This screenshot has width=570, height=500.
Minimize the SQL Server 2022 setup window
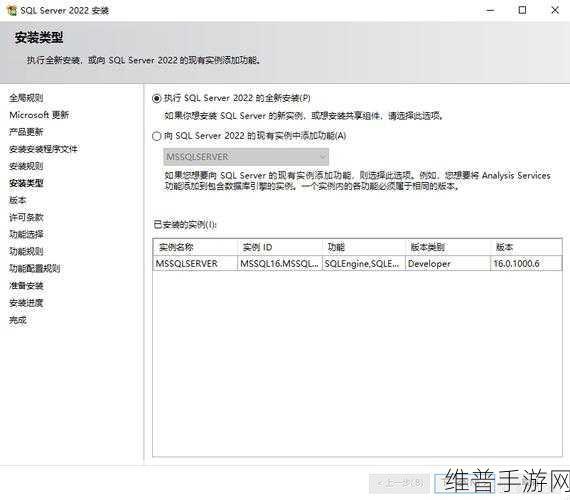coord(490,10)
